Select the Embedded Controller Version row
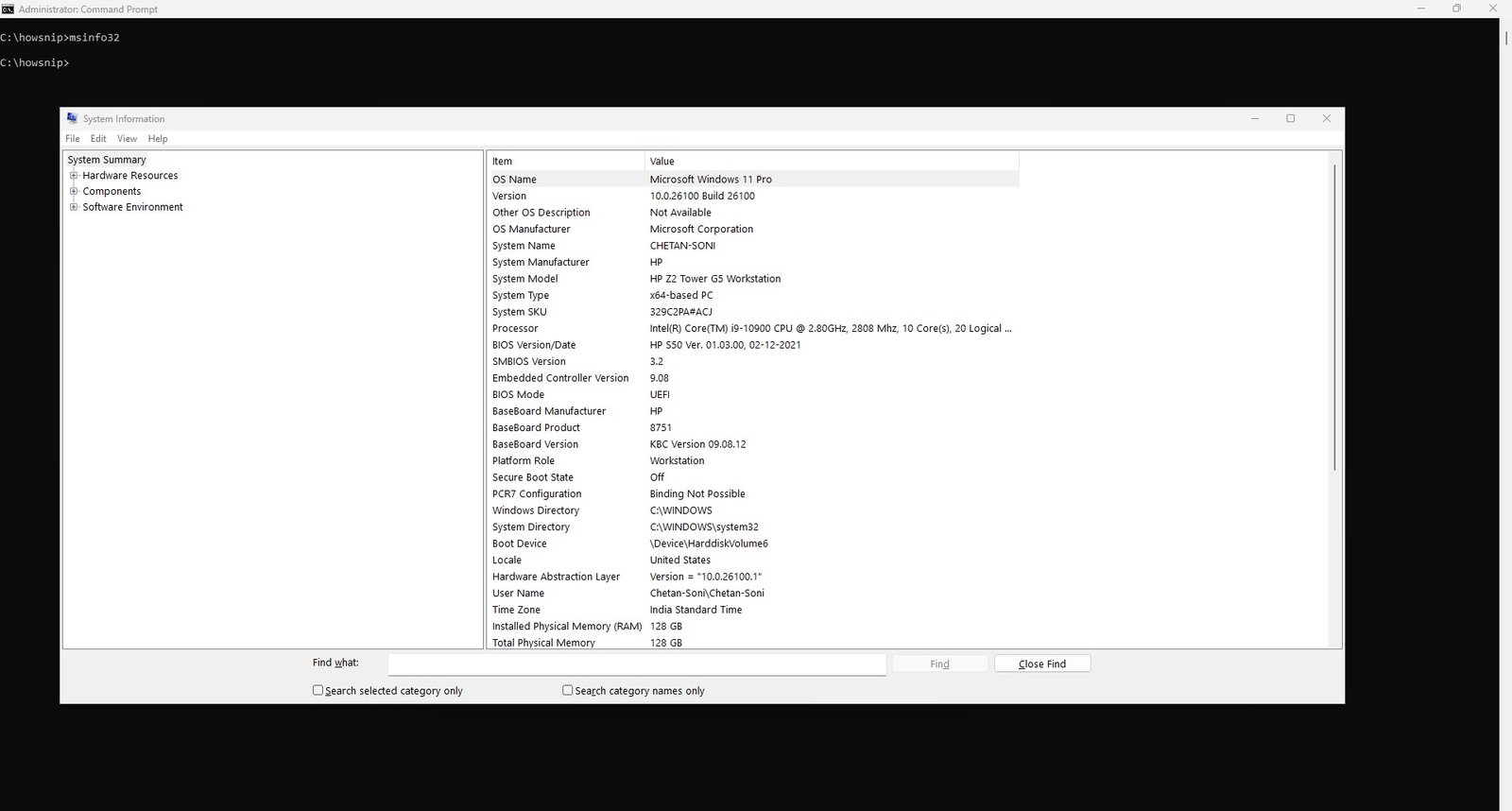Viewport: 1512px width, 811px height. pos(753,378)
